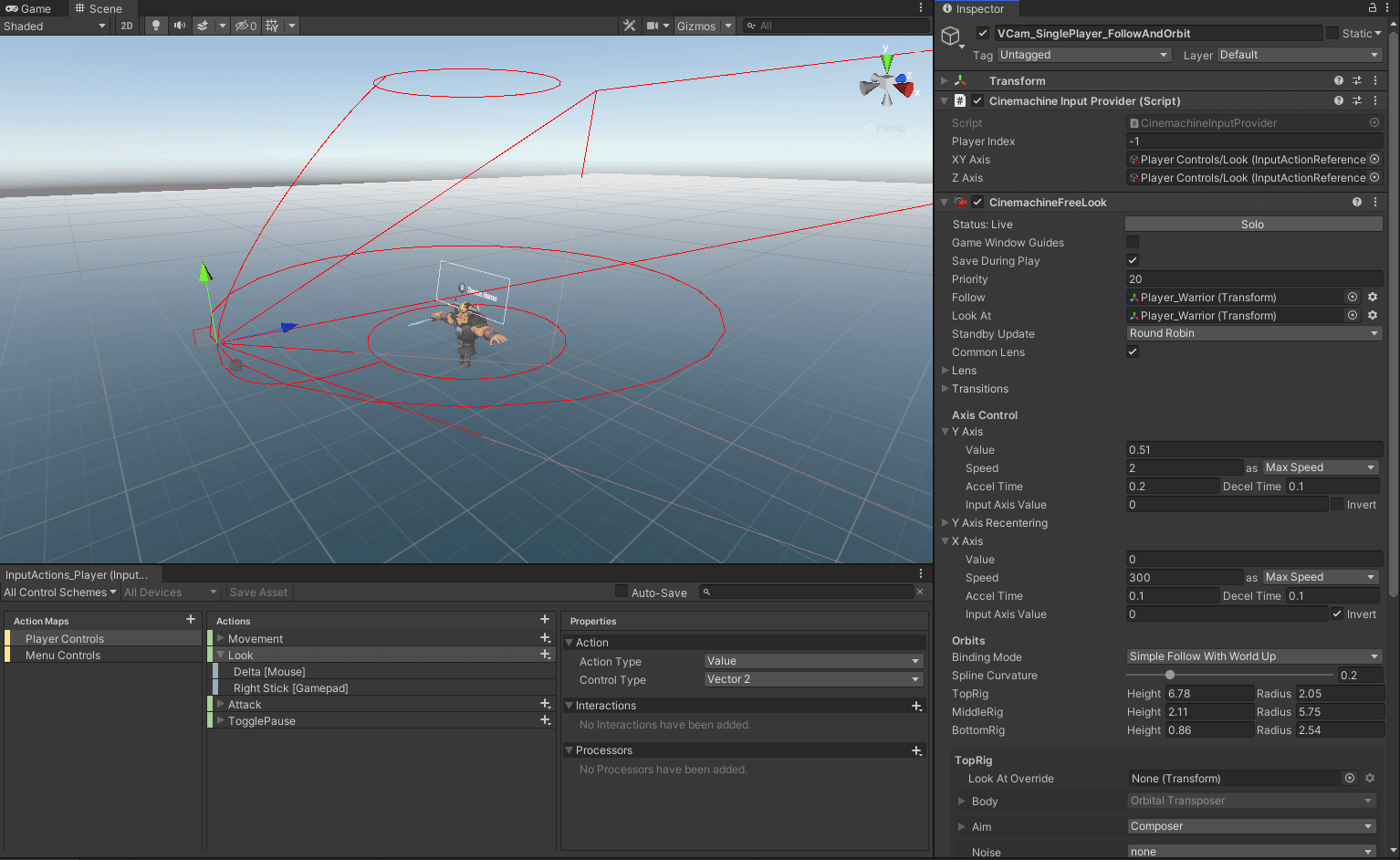The height and width of the screenshot is (860, 1400).
Task: Expand the Lens section
Action: tap(946, 370)
